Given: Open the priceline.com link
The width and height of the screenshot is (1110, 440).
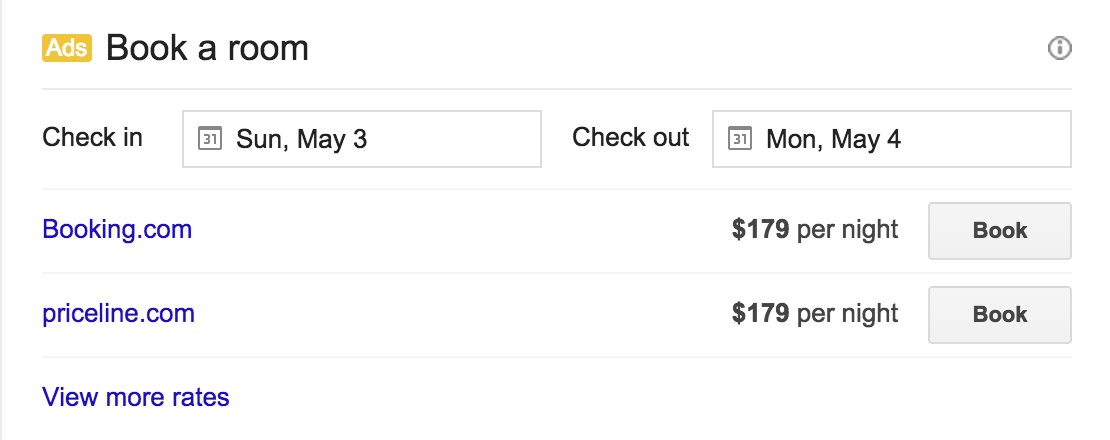Looking at the screenshot, I should pyautogui.click(x=118, y=313).
